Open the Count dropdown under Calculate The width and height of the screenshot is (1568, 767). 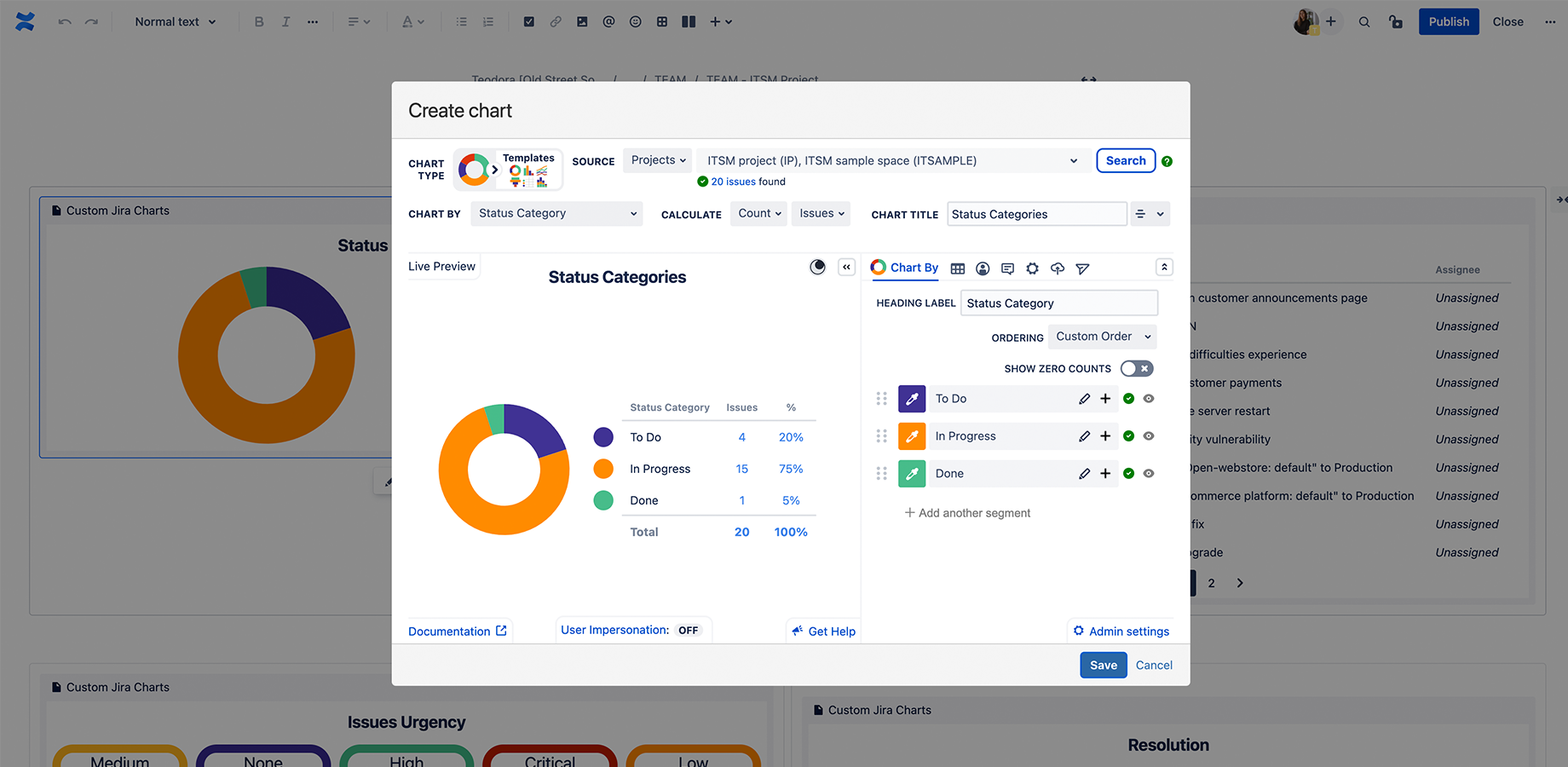coord(758,213)
